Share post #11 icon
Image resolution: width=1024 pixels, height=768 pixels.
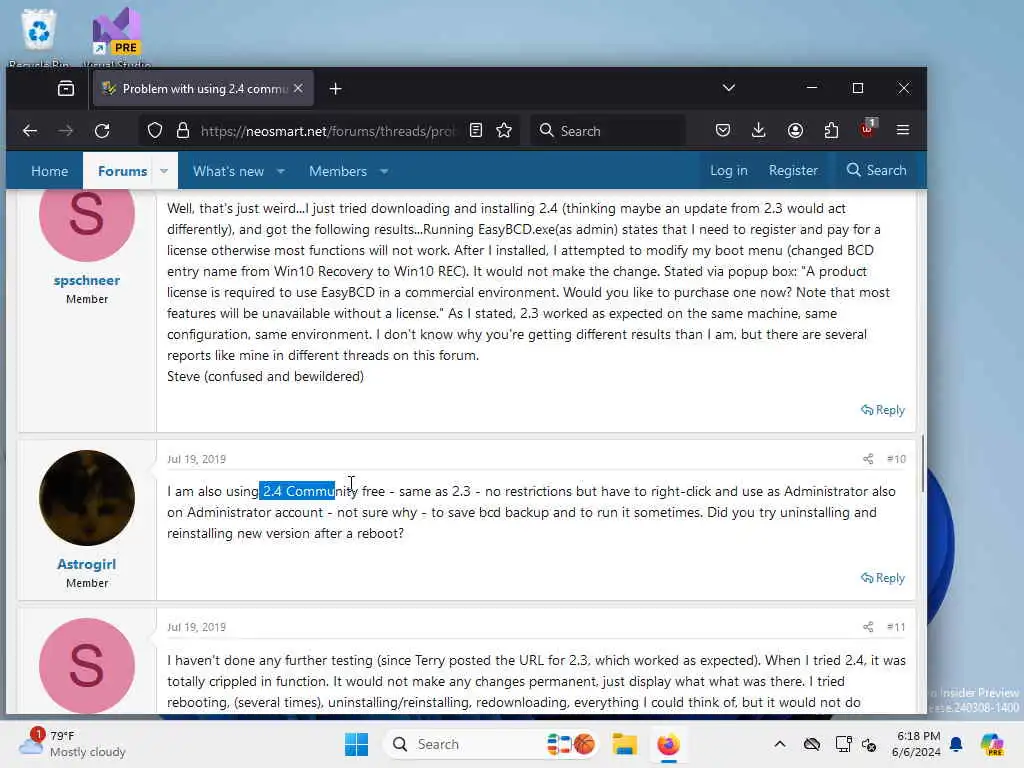click(x=868, y=627)
